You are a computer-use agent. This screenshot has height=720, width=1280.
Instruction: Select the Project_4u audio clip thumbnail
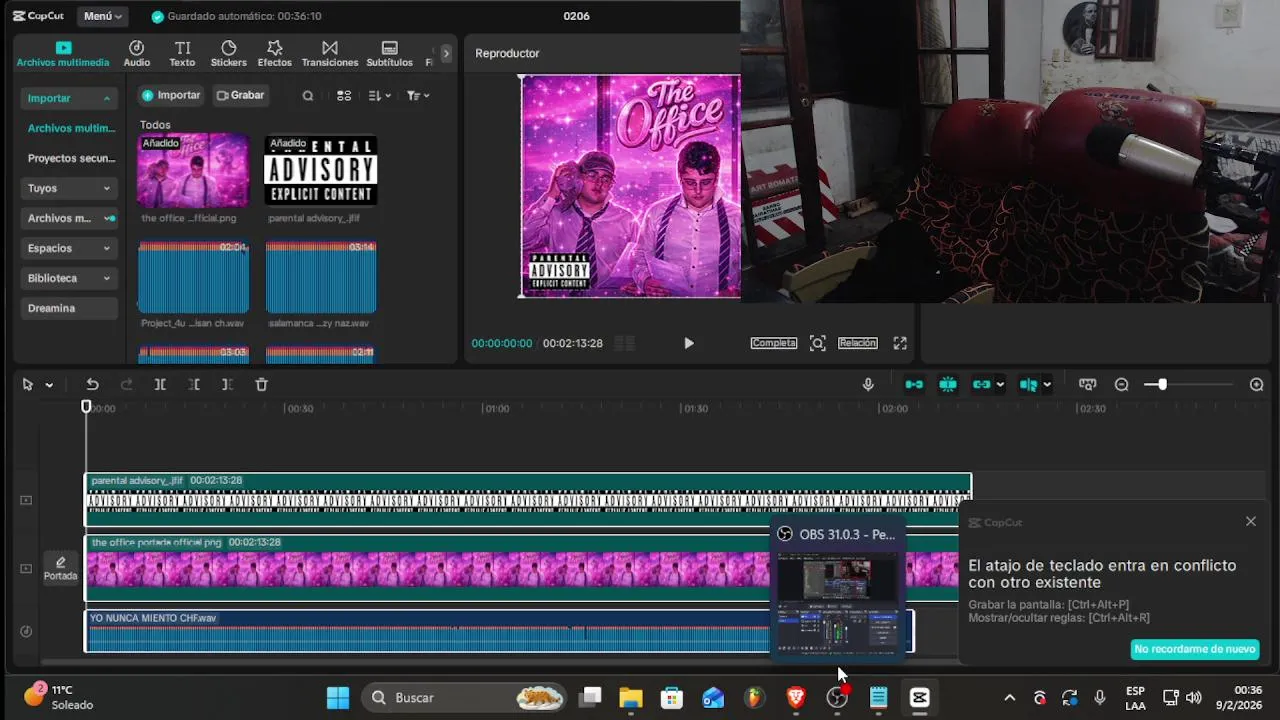tap(193, 277)
